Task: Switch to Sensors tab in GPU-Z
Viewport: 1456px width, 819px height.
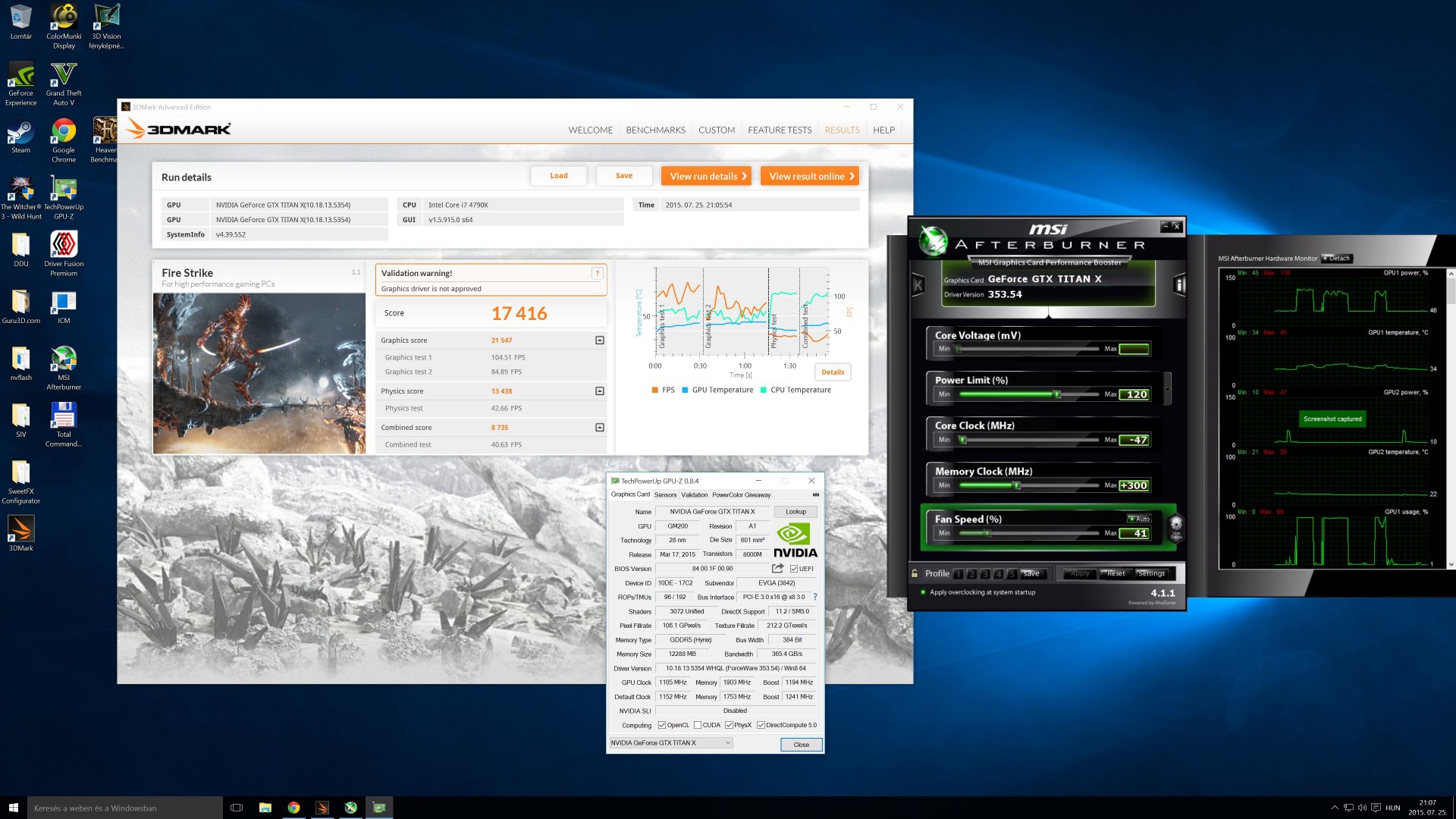Action: coord(665,495)
